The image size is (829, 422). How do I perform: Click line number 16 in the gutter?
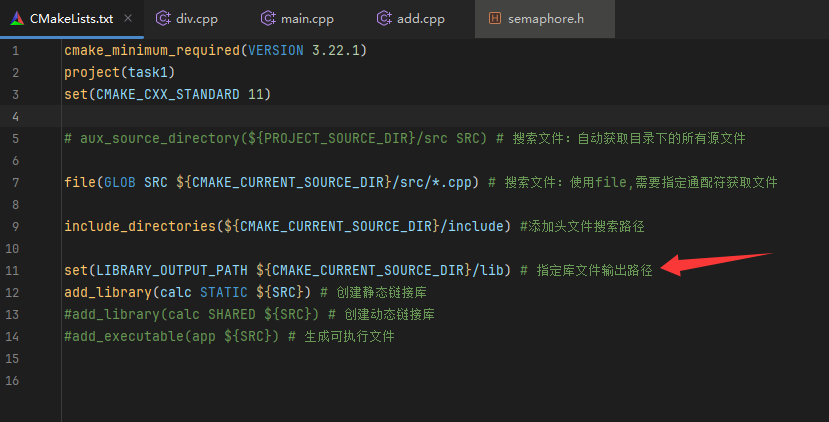(x=14, y=380)
